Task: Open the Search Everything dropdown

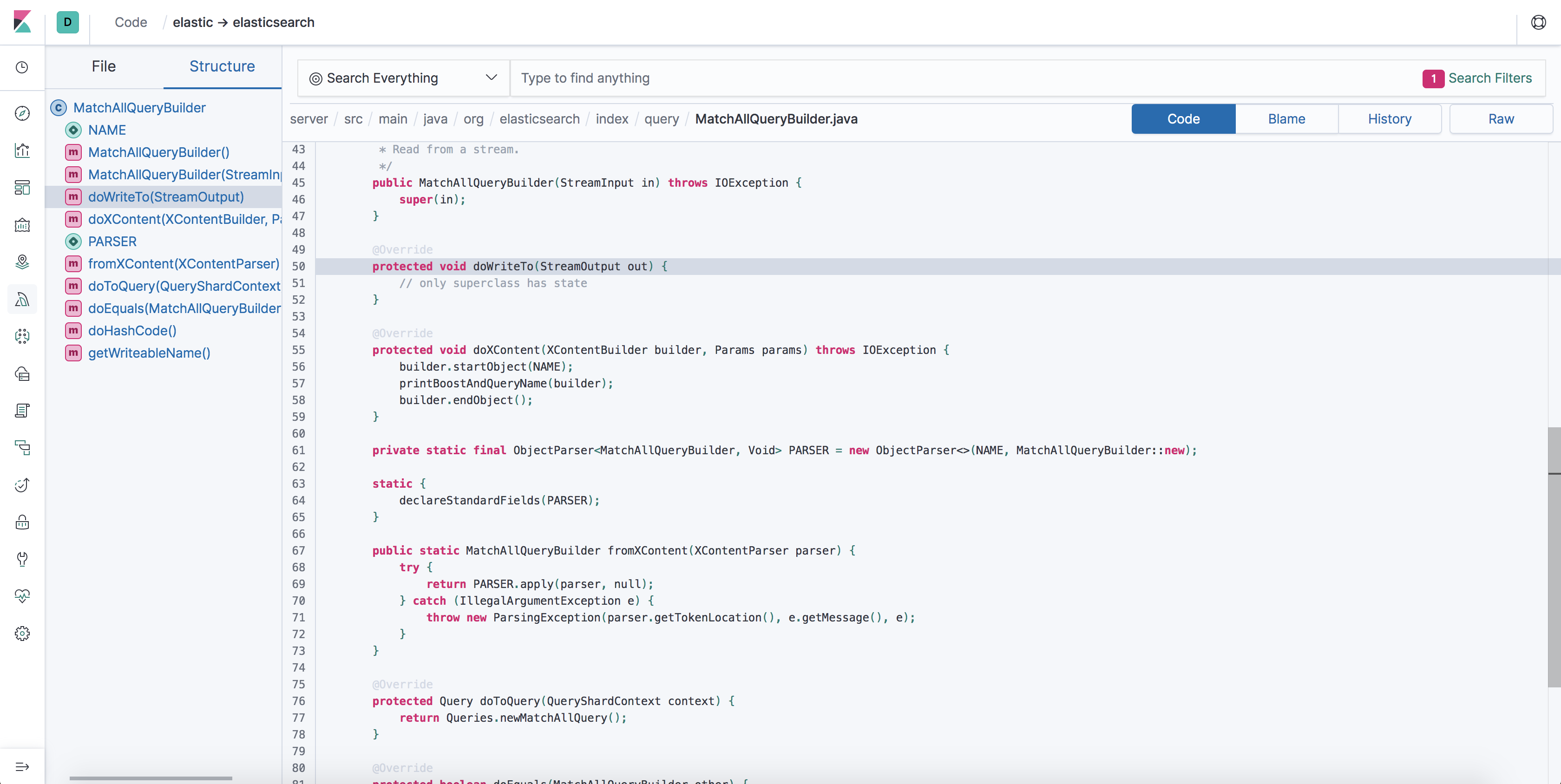Action: pos(404,78)
